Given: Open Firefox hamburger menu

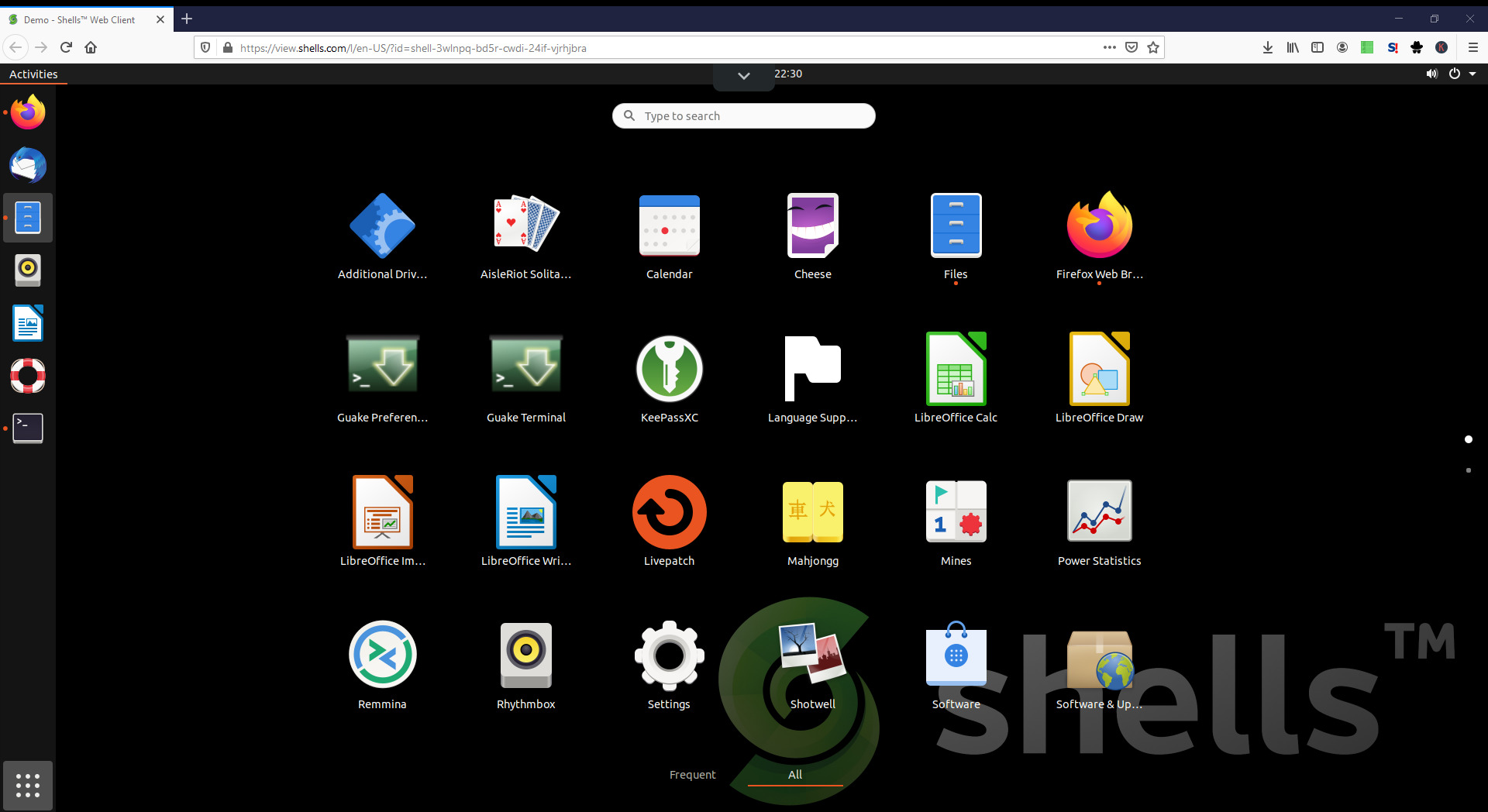Looking at the screenshot, I should tap(1473, 47).
